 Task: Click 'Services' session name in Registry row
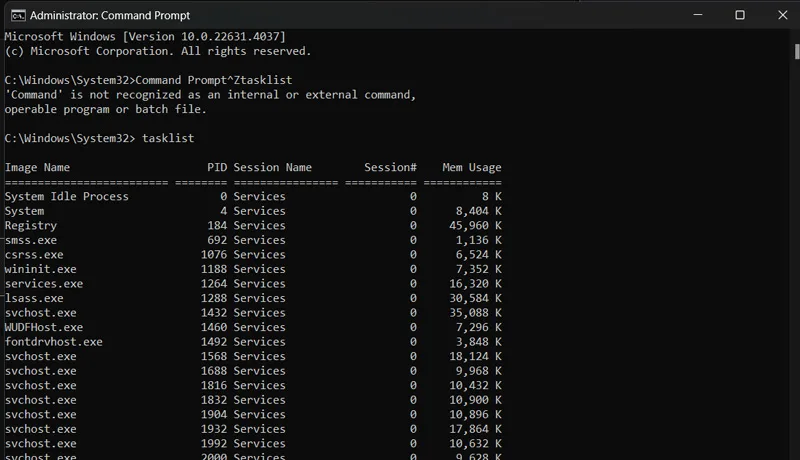point(259,225)
